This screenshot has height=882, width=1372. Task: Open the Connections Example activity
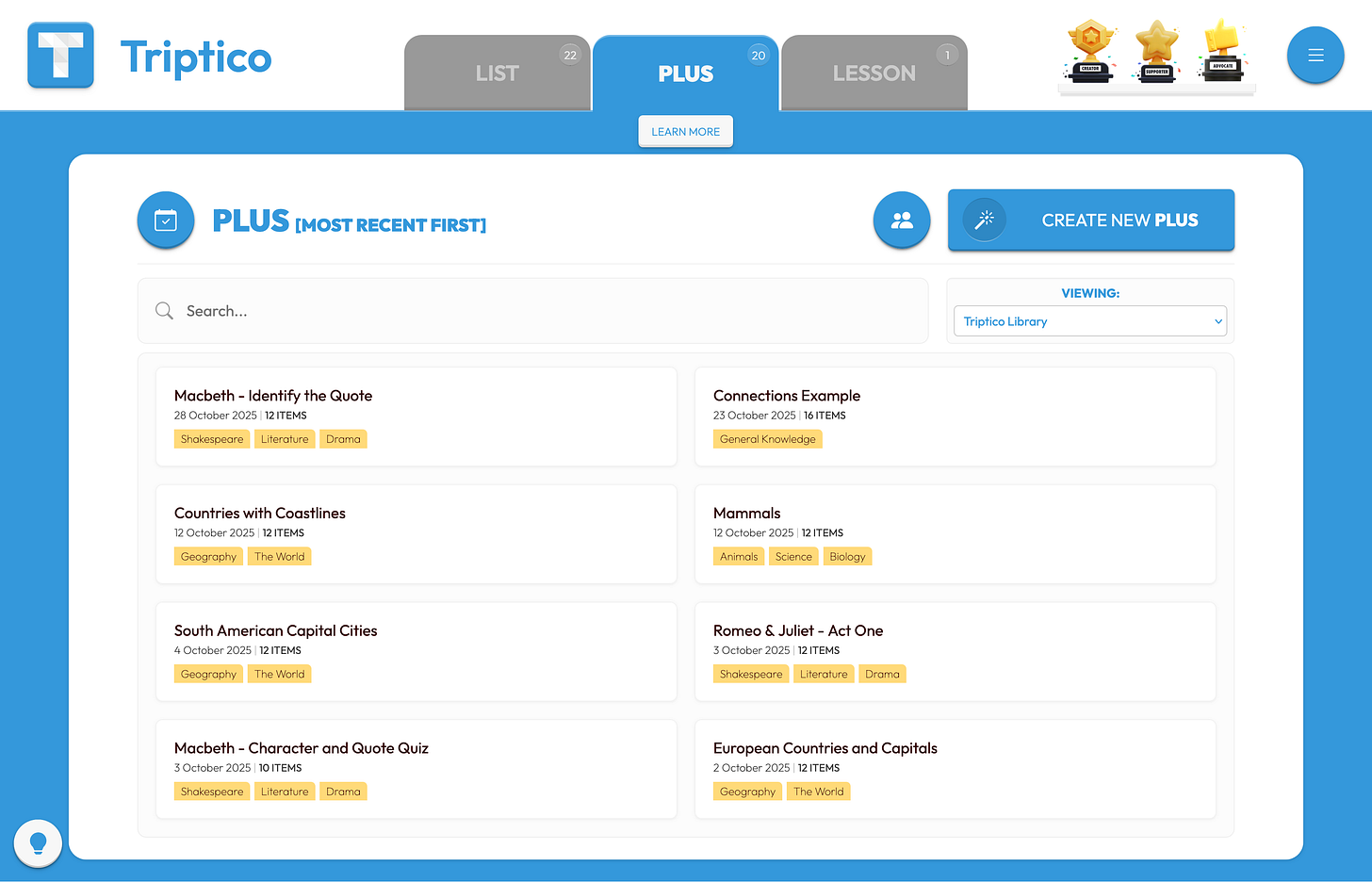click(x=955, y=416)
